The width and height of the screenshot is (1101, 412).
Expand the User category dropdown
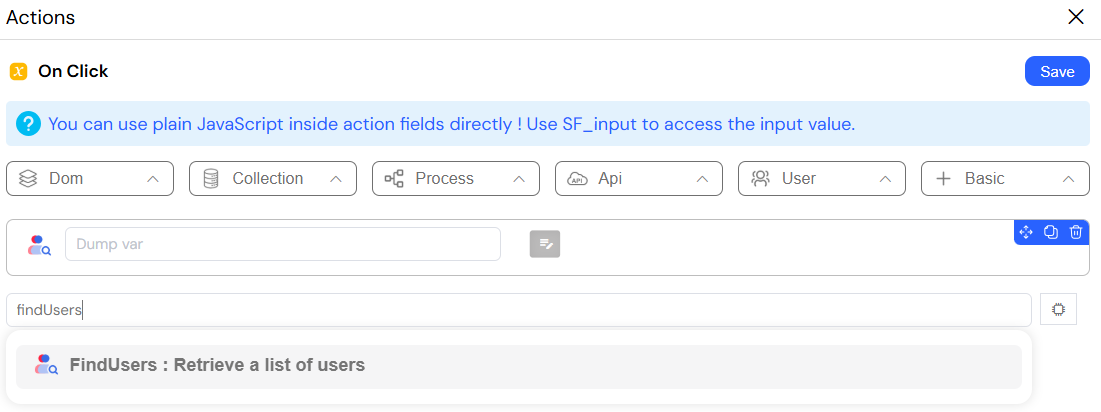(822, 179)
